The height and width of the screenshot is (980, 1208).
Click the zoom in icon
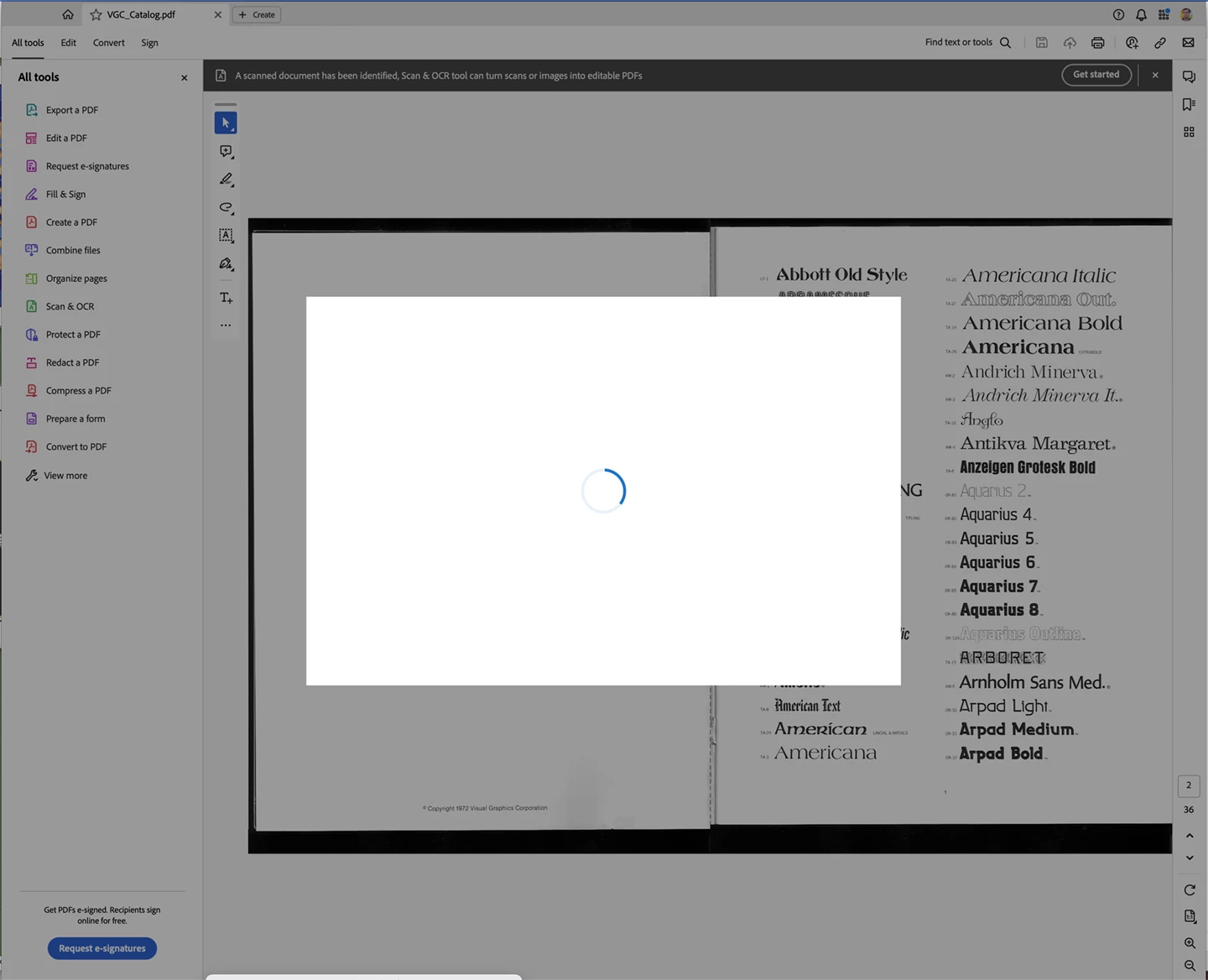(1190, 943)
